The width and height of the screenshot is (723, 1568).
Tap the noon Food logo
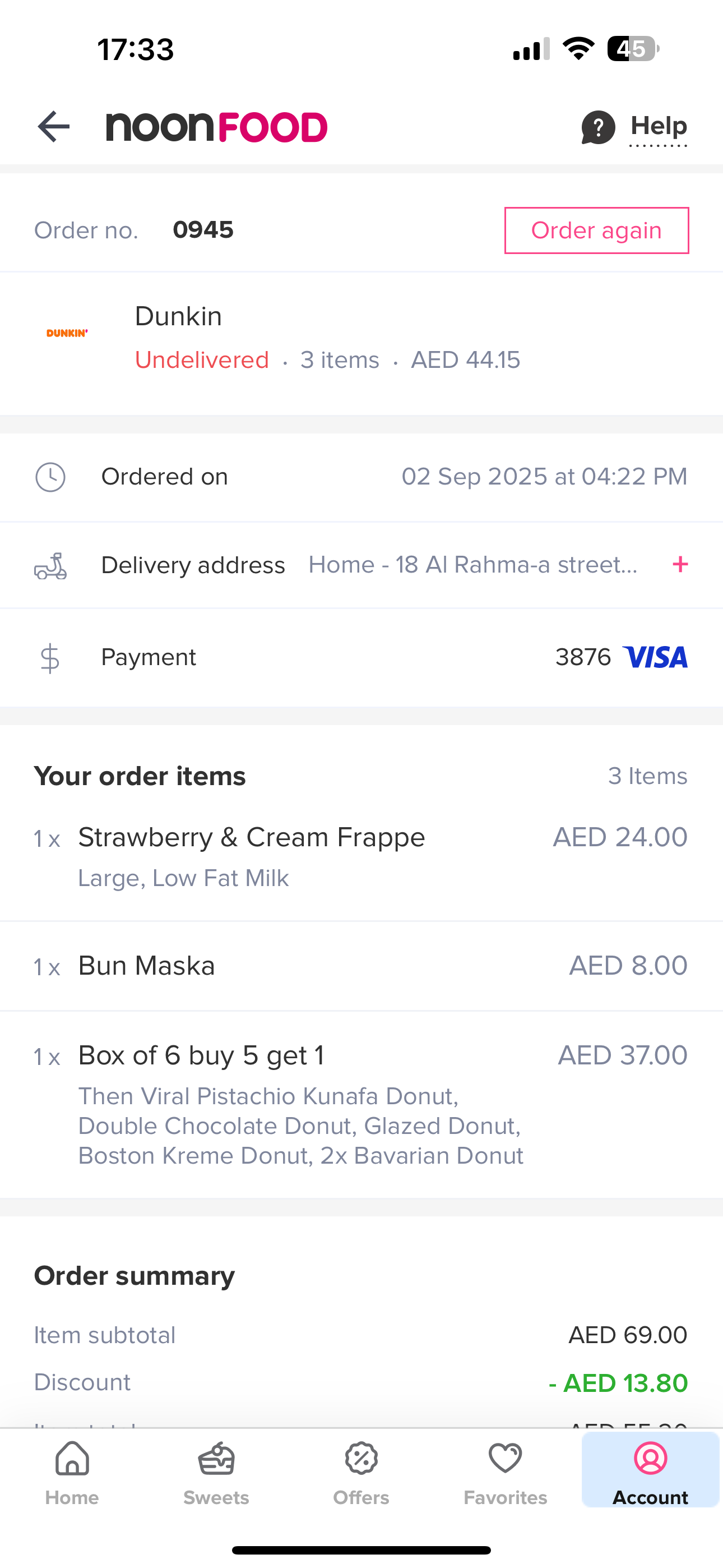[217, 127]
